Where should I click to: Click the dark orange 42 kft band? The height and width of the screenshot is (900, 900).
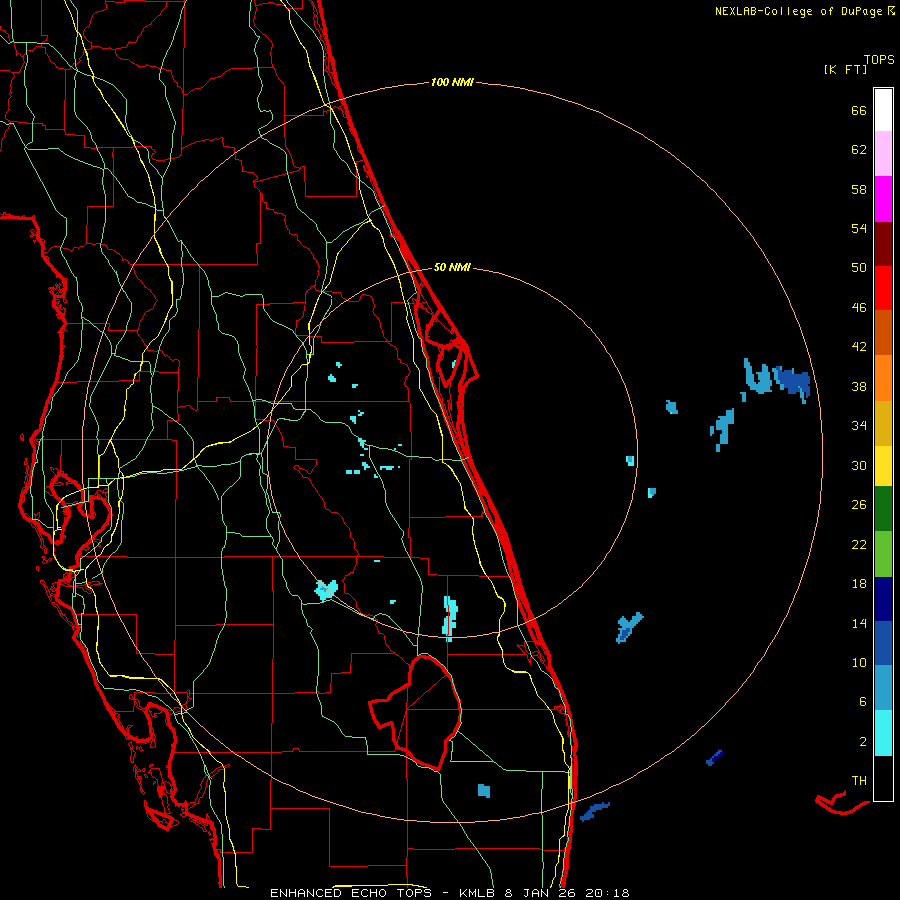883,332
